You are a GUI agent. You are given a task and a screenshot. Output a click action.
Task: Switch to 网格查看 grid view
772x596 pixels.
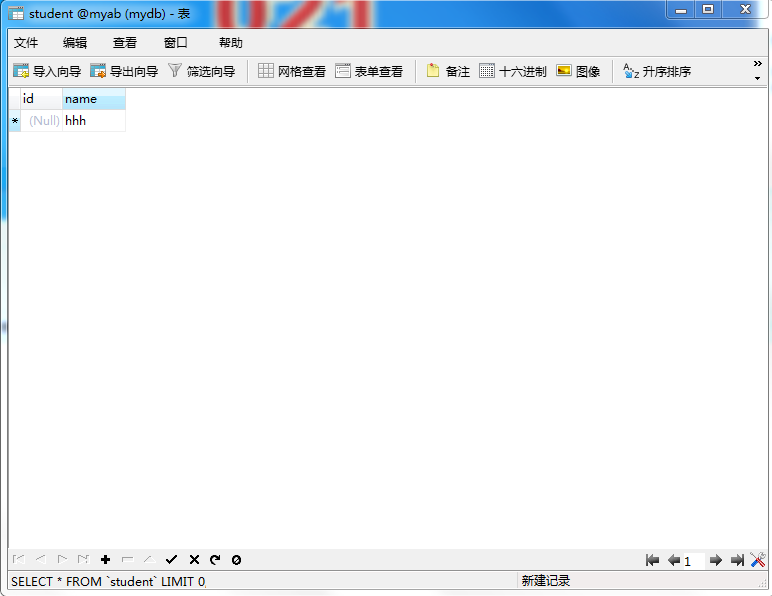click(x=292, y=71)
